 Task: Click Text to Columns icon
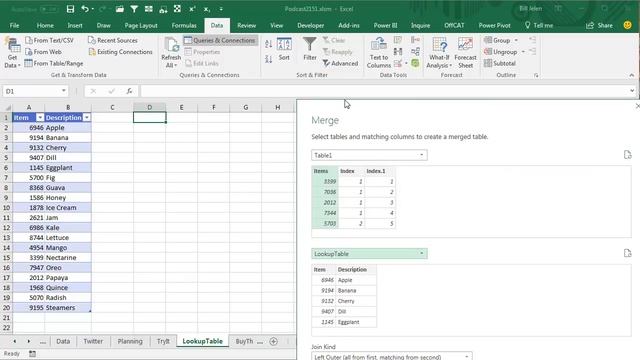[379, 53]
